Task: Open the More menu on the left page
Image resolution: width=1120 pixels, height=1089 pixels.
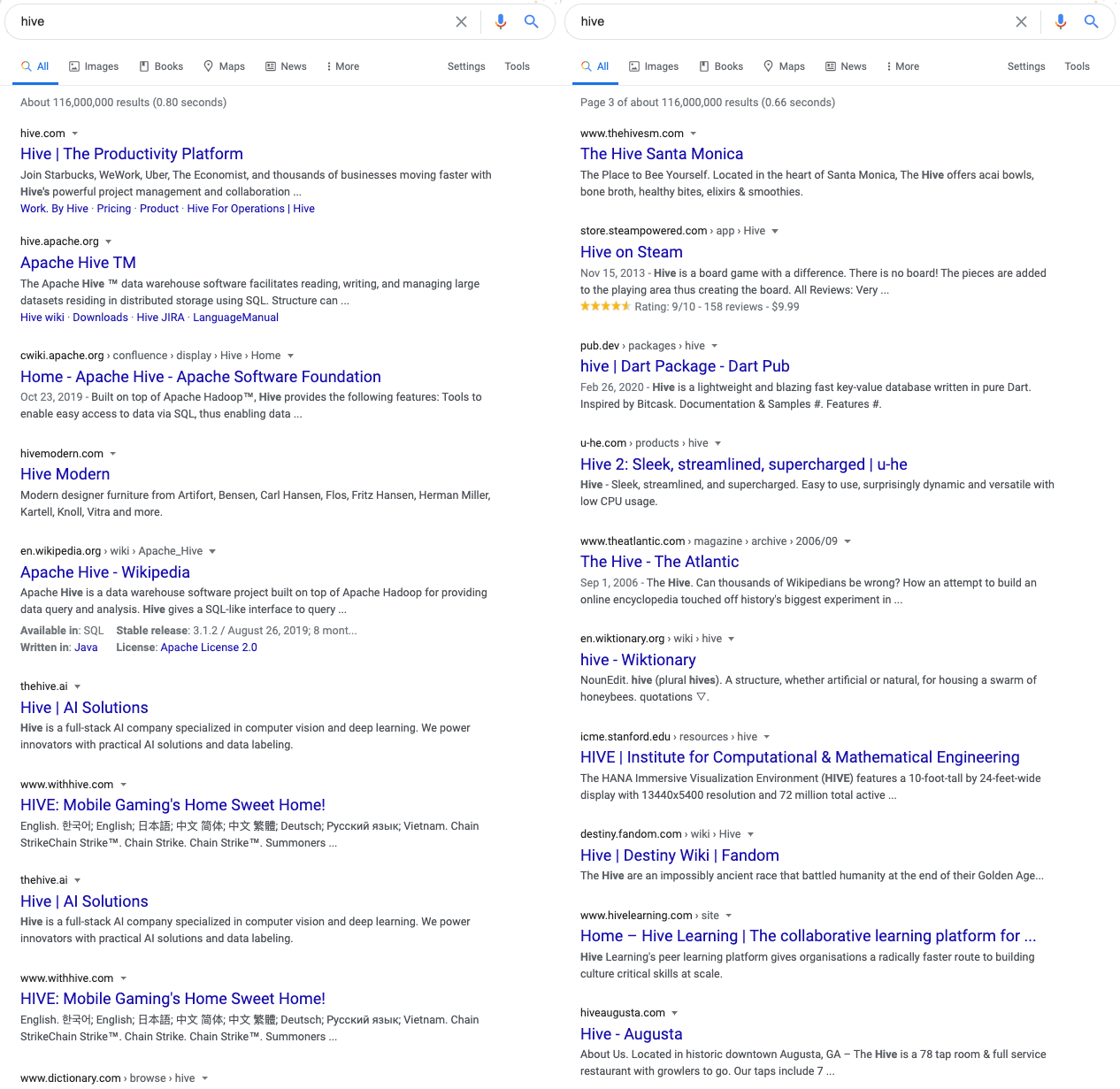Action: [x=342, y=66]
